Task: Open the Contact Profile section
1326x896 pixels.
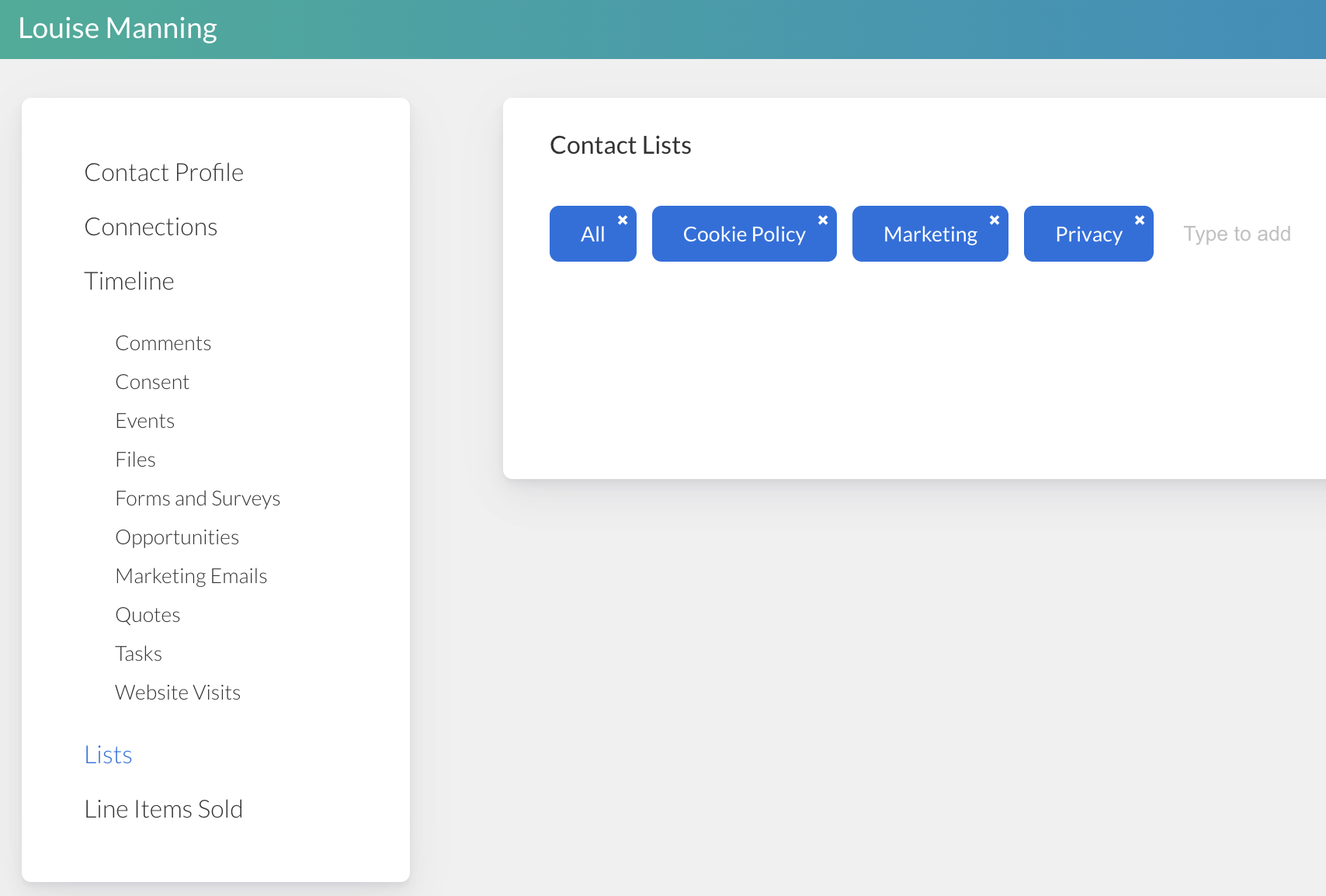Action: point(164,172)
